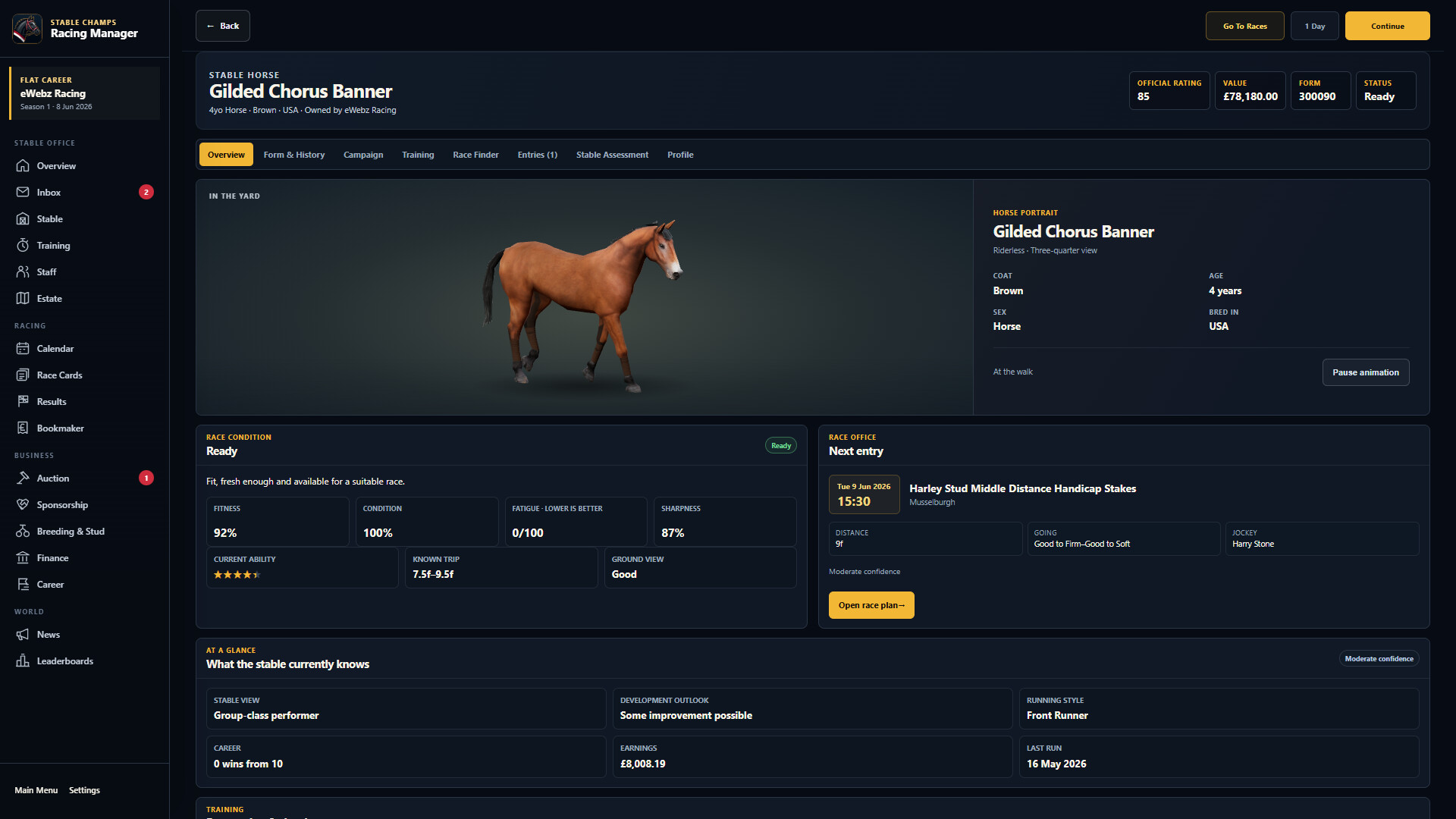Click Go To Races button

click(x=1244, y=26)
